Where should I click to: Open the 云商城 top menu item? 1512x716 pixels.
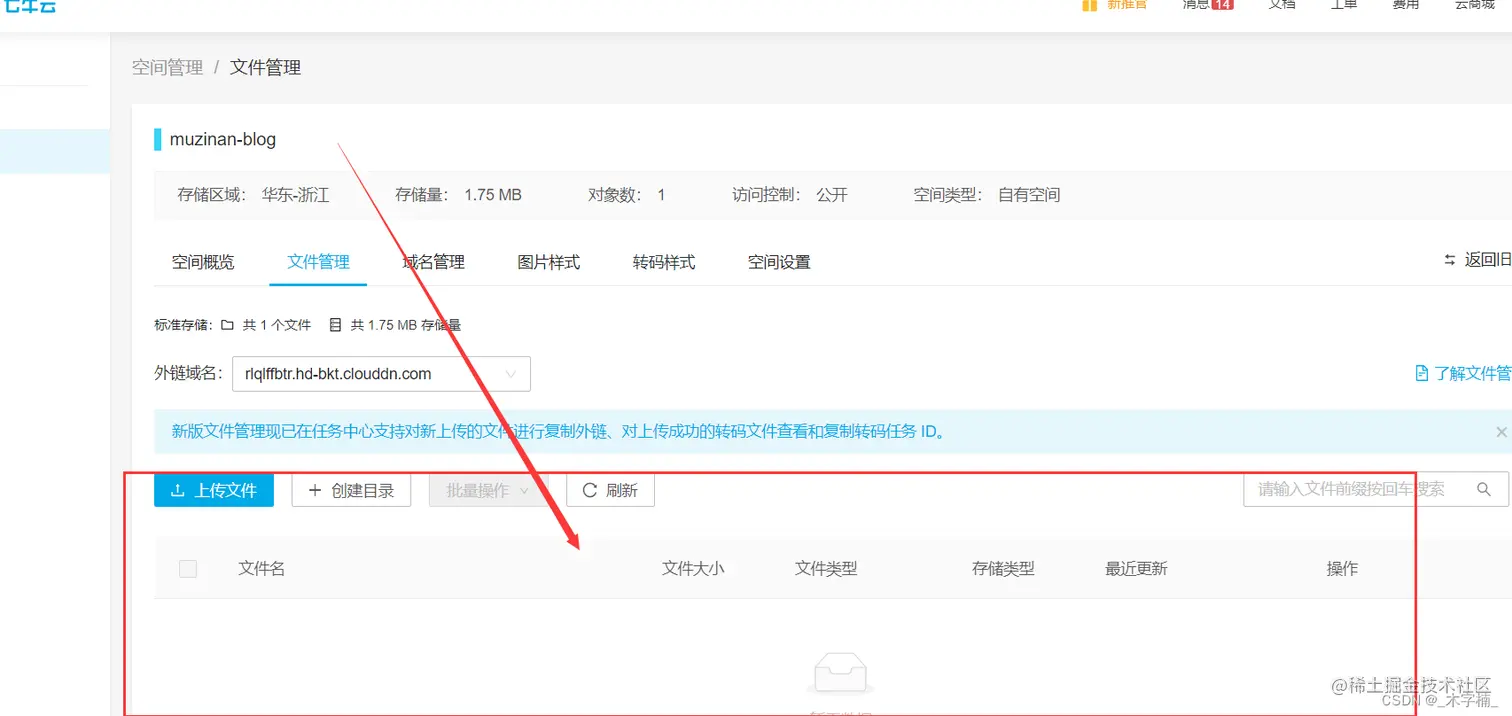(1474, 5)
